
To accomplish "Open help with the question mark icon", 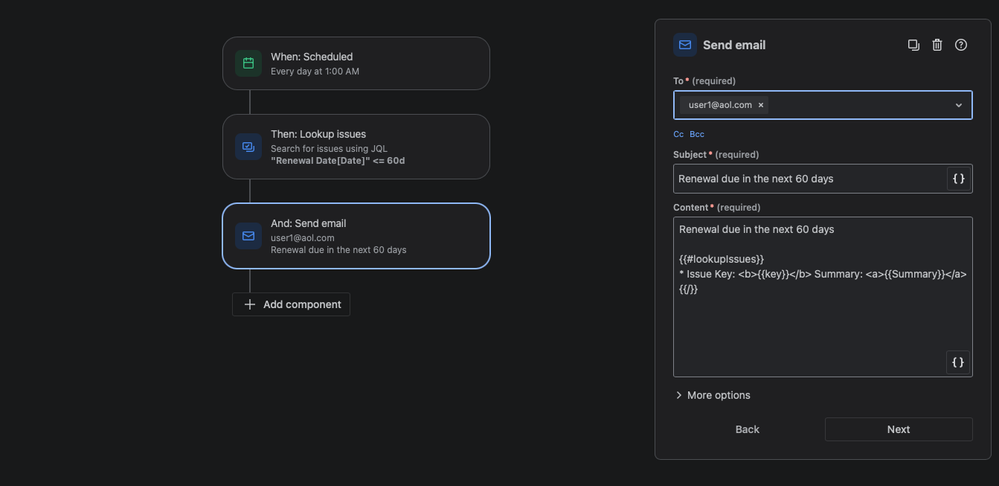I will [x=961, y=45].
